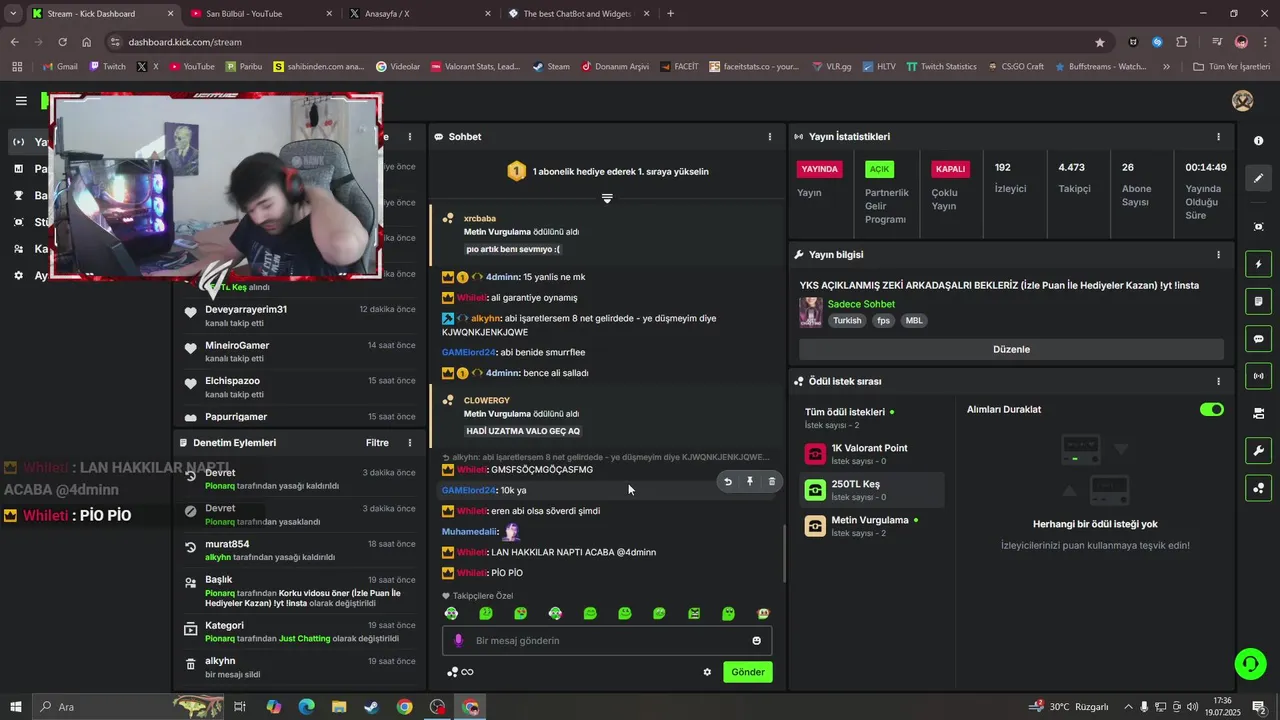Expand hidden bookmarks chevron
Screen dimensions: 1280x720
(x=1166, y=66)
